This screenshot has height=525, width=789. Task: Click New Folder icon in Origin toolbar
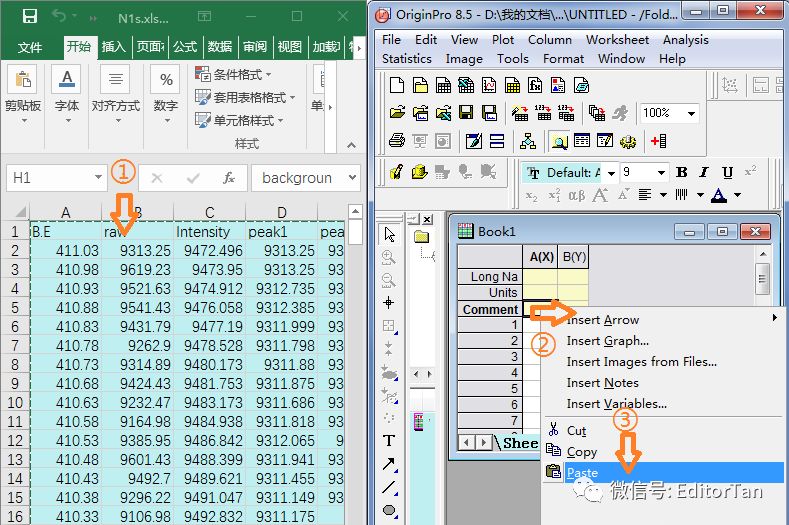click(x=420, y=85)
